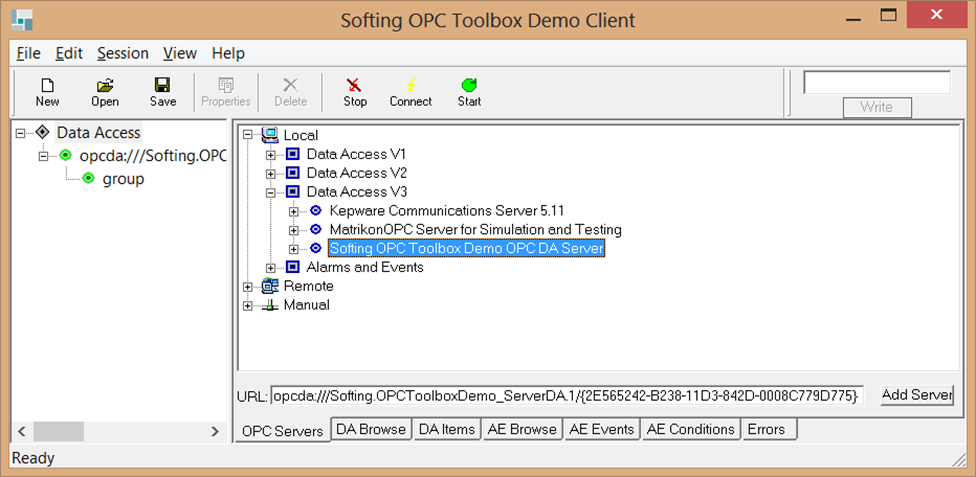This screenshot has width=976, height=477.
Task: Click the Remote network computers icon
Action: 270,286
